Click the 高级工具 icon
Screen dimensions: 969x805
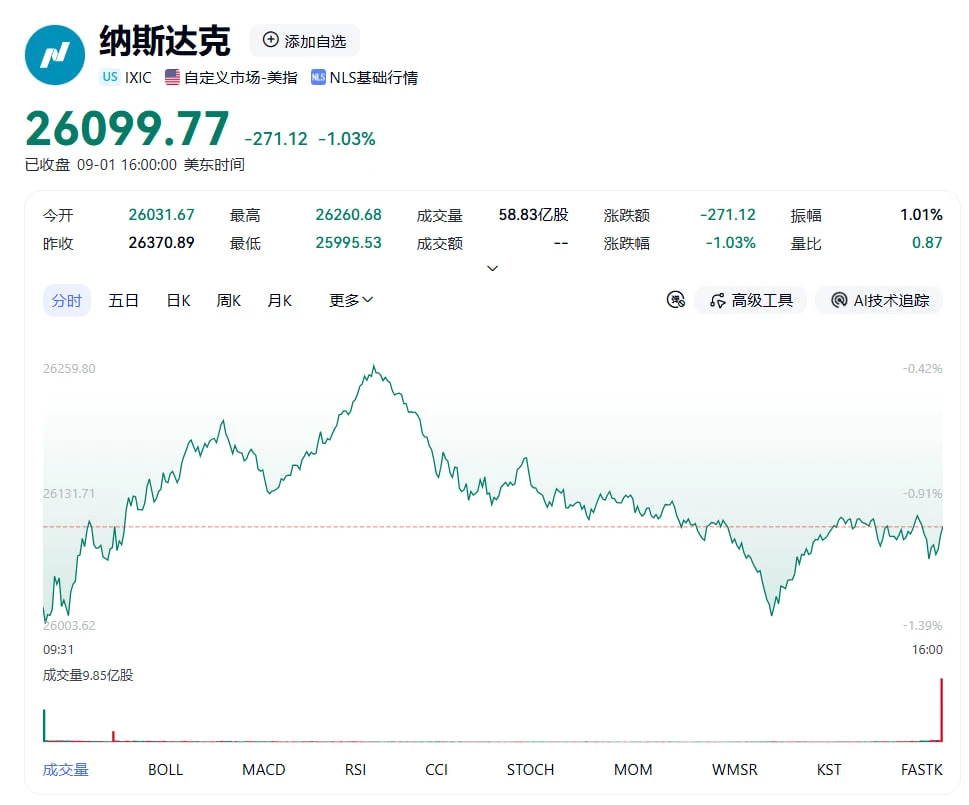point(717,300)
